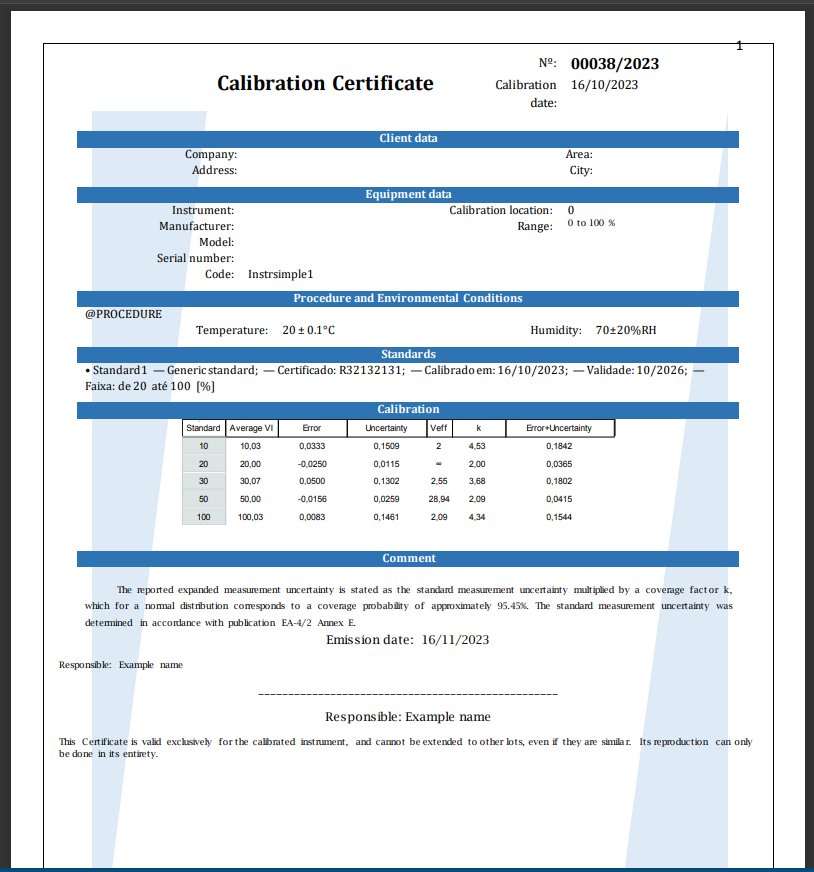Click the Instrsimple1 code value

[x=280, y=274]
